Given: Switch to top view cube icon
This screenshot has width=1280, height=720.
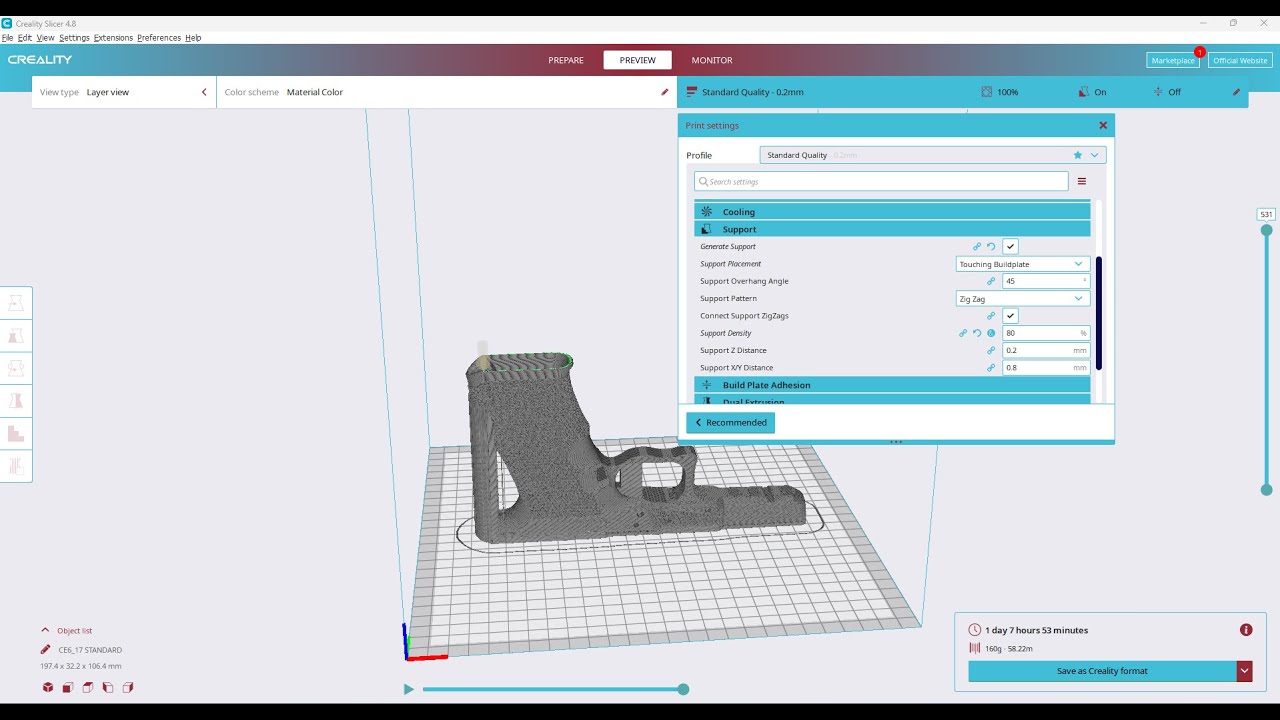Looking at the screenshot, I should click(x=88, y=687).
